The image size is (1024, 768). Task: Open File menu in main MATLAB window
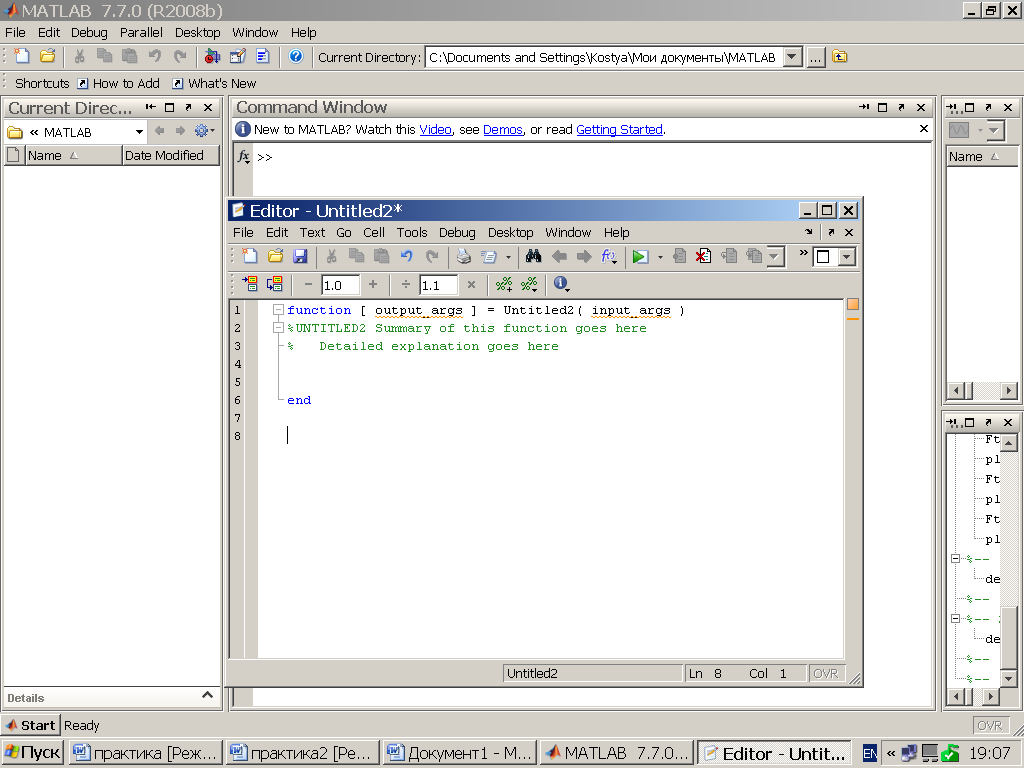click(x=15, y=33)
